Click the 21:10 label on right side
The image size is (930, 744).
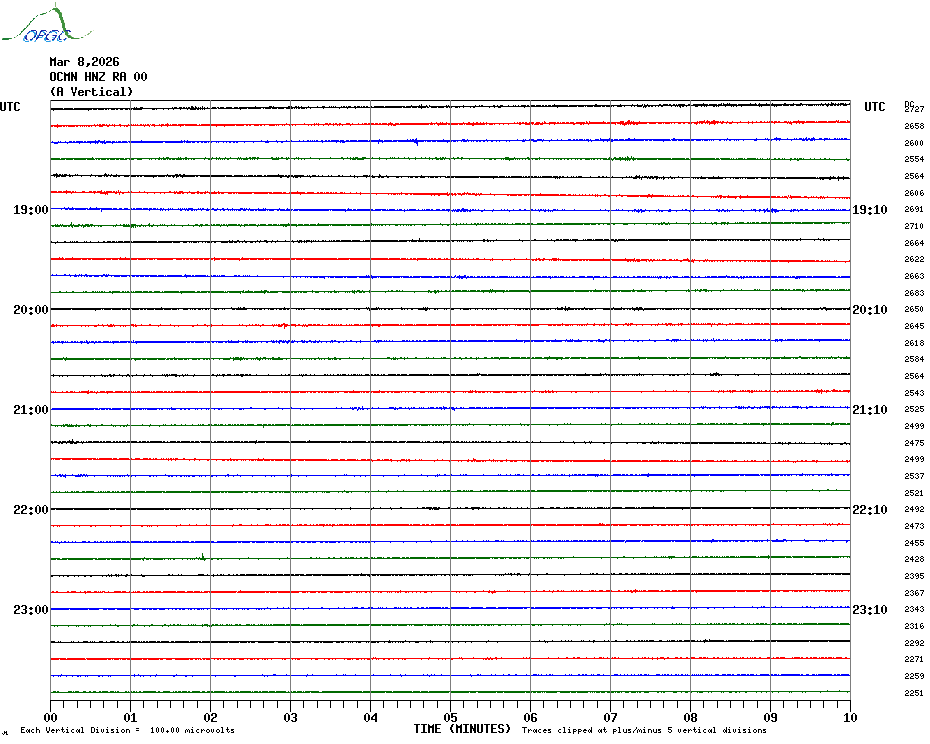tap(870, 410)
